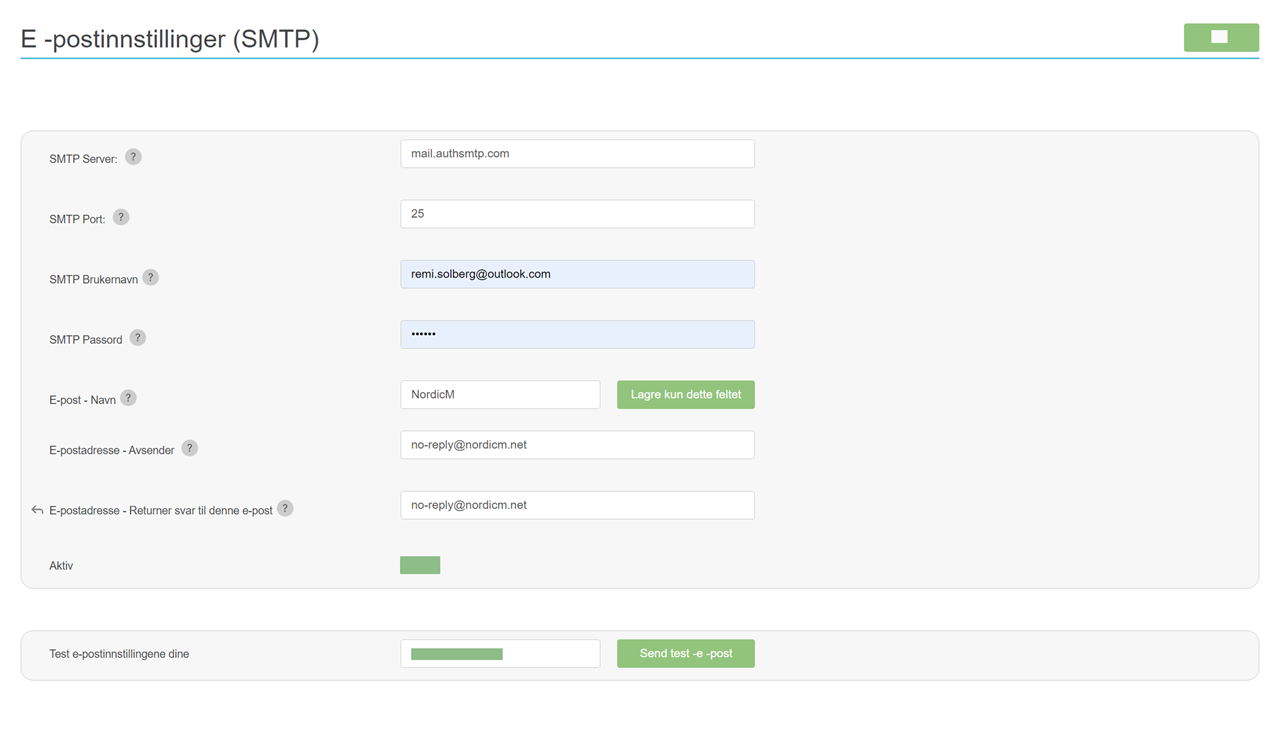
Task: Click the test e-mail recipient input field
Action: coord(500,654)
